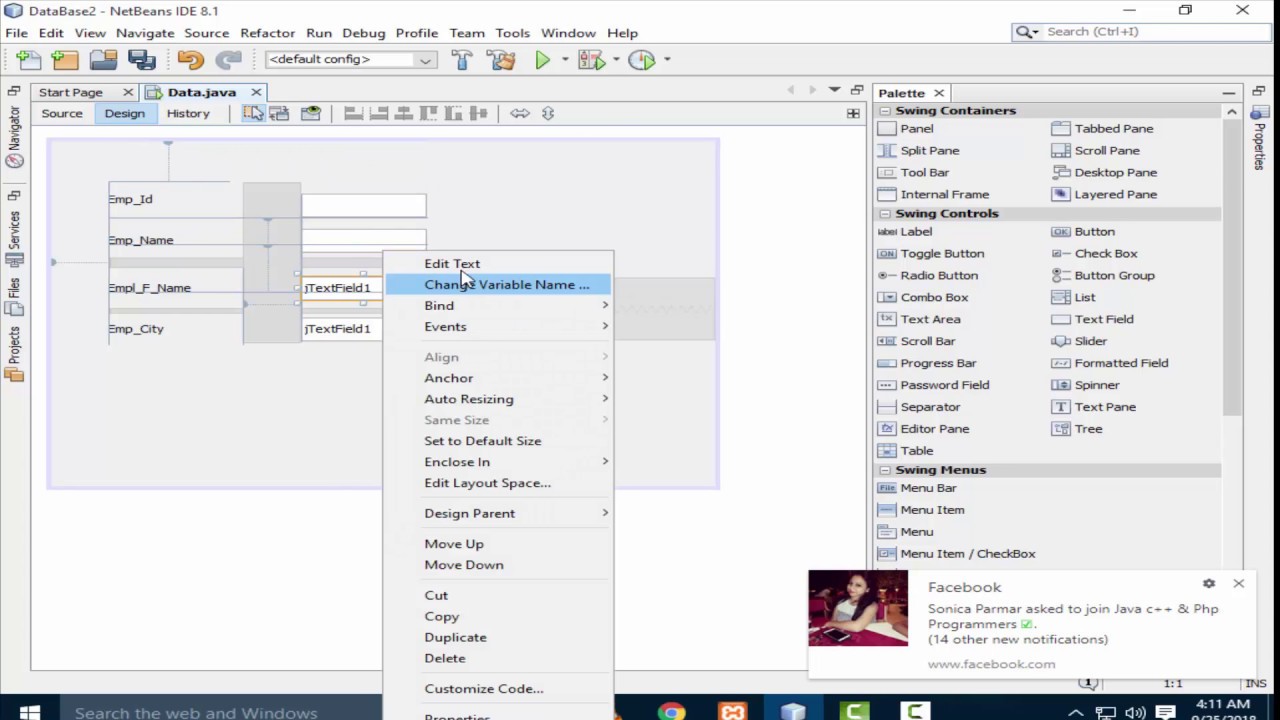Open the Run Project dropdown arrow
This screenshot has height=720, width=1280.
[x=565, y=60]
